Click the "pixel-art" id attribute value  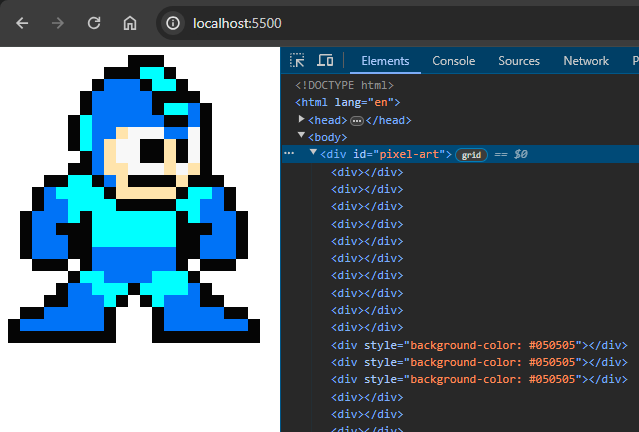click(x=409, y=154)
